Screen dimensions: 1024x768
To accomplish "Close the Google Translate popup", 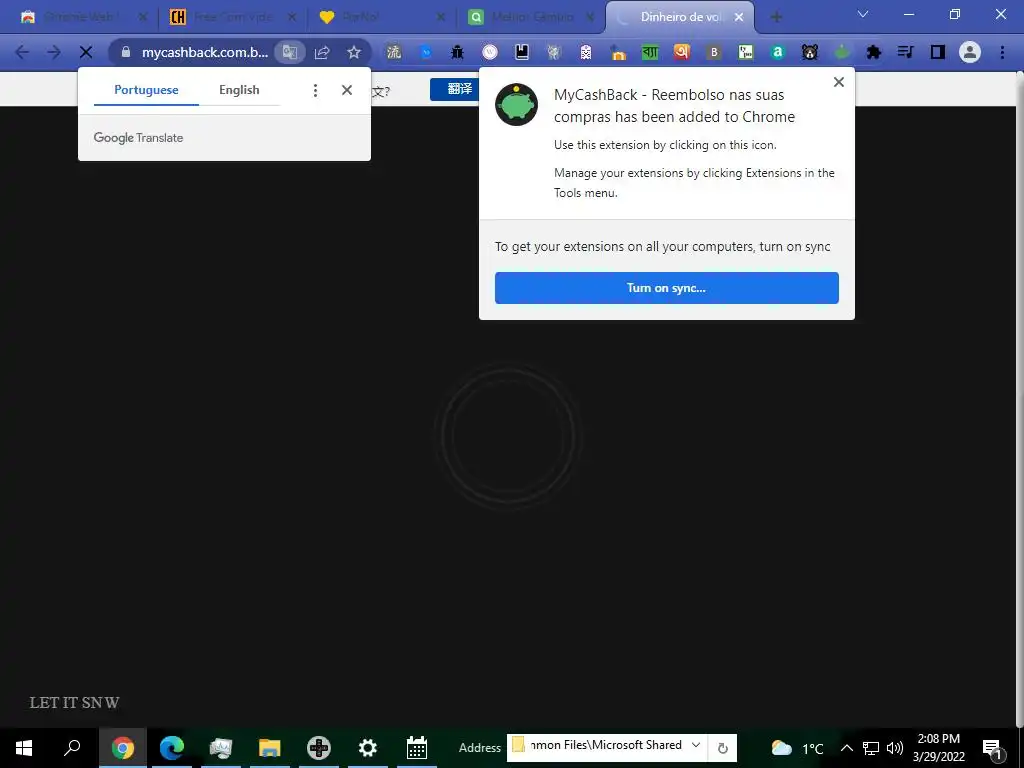I will (347, 90).
